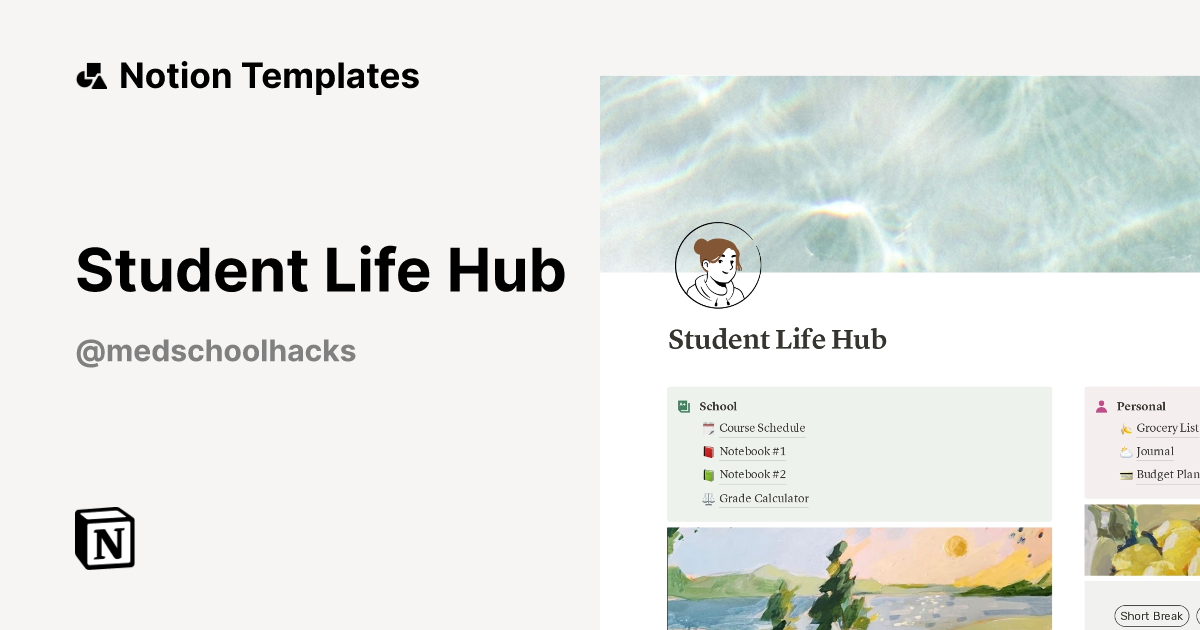Click the Student Life Hub page title

click(777, 340)
